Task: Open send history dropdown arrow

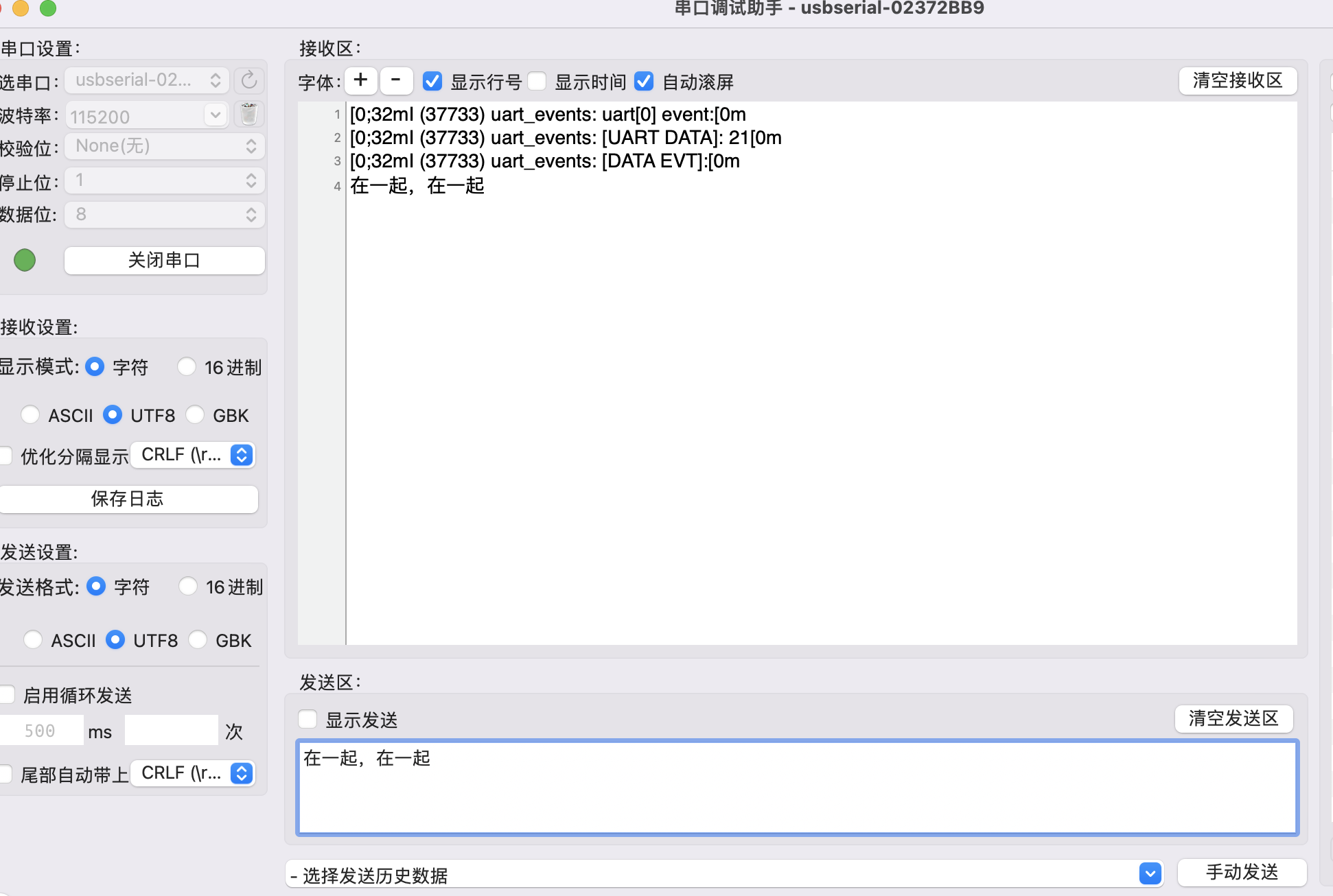Action: click(1150, 873)
